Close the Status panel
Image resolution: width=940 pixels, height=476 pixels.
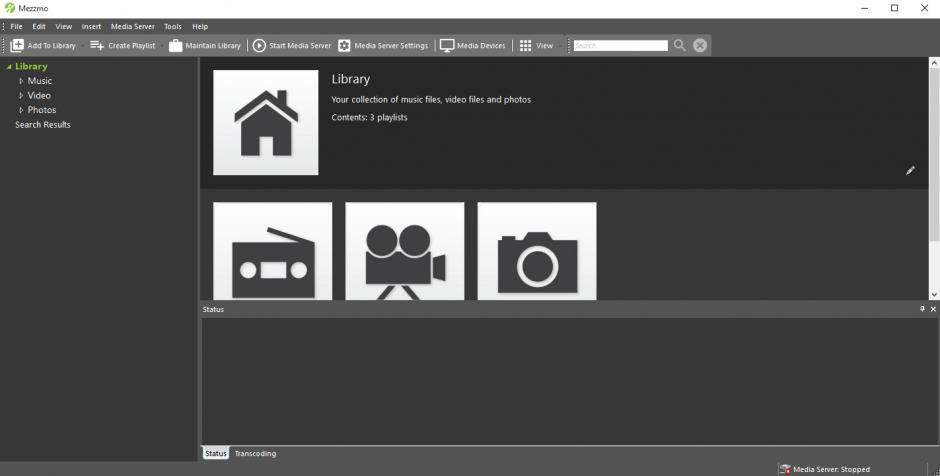[933, 309]
